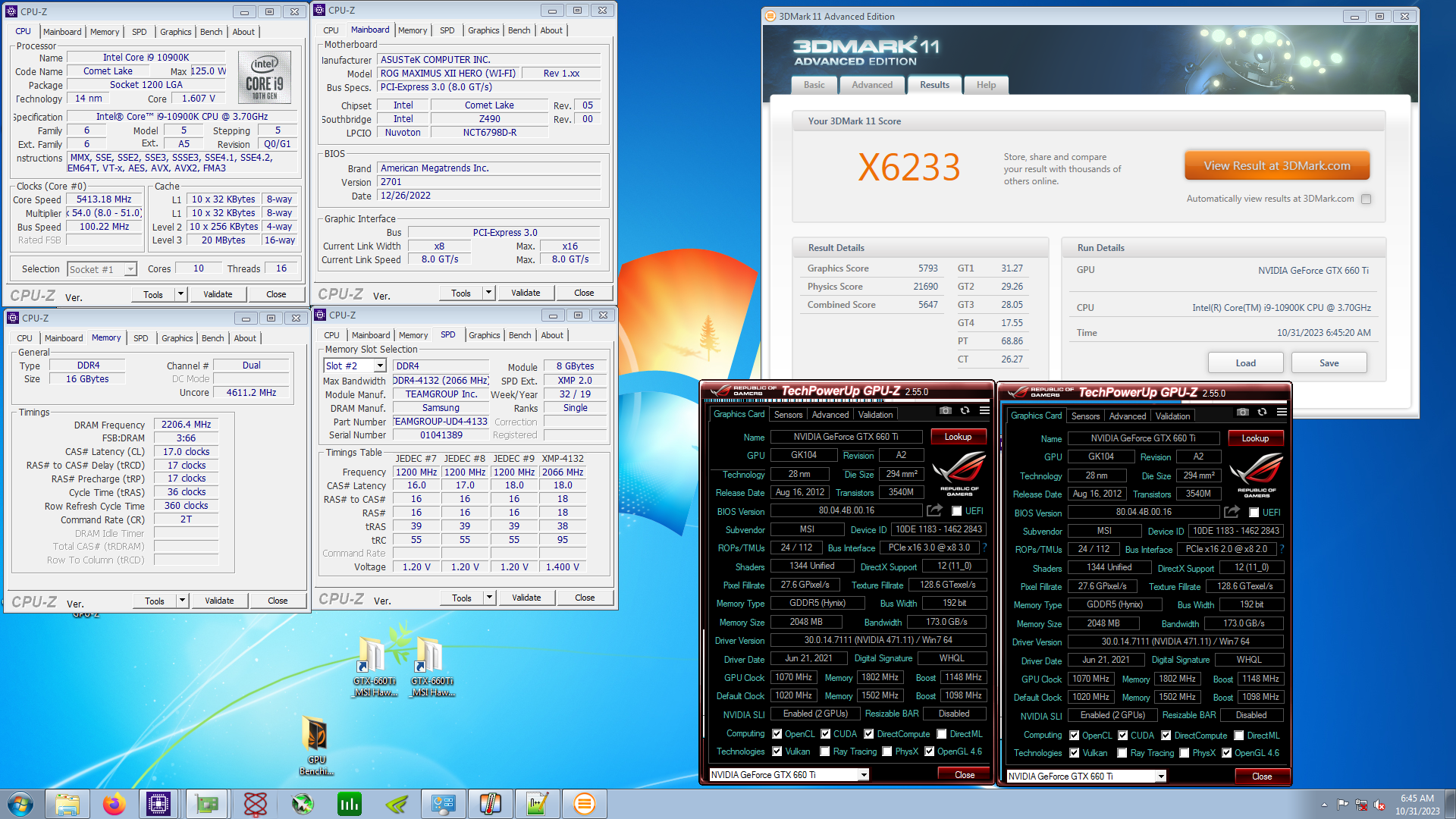1456x819 pixels.
Task: Click the refresh icon in right GPU-Z window
Action: tap(1262, 412)
